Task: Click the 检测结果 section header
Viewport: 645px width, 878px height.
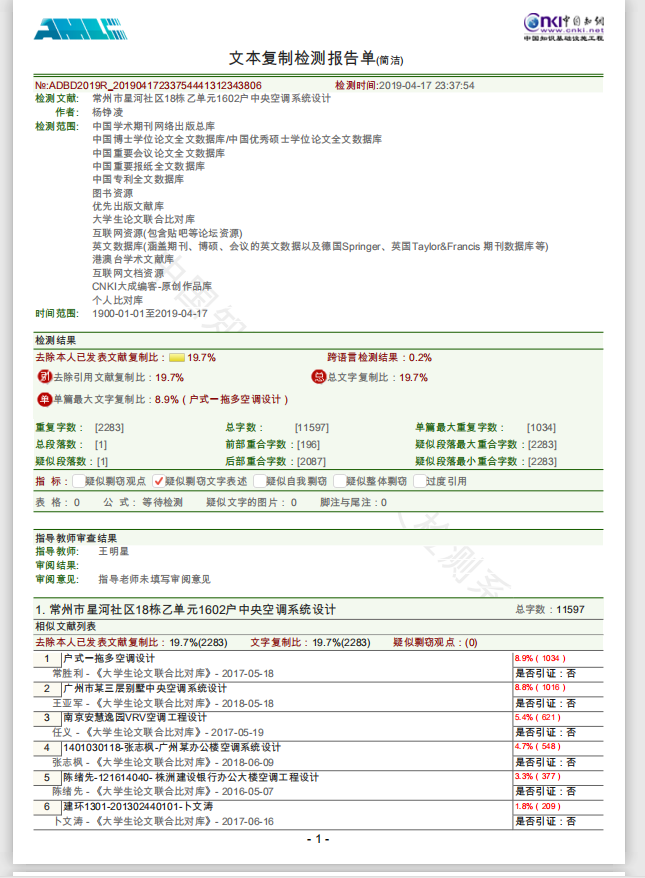Action: click(55, 340)
